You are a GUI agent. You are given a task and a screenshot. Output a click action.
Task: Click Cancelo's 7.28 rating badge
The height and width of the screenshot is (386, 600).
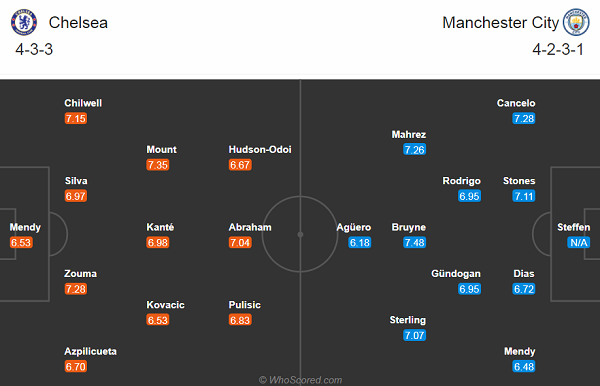coord(524,118)
